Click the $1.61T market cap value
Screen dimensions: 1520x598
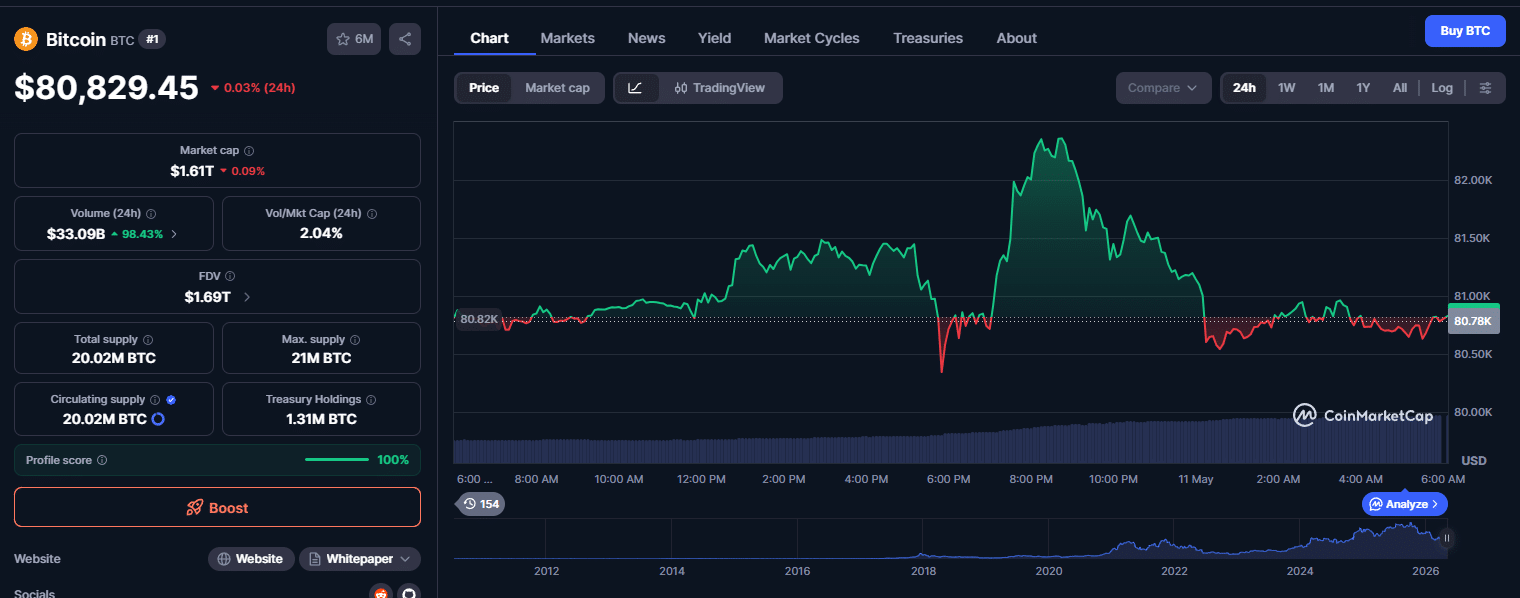point(192,171)
